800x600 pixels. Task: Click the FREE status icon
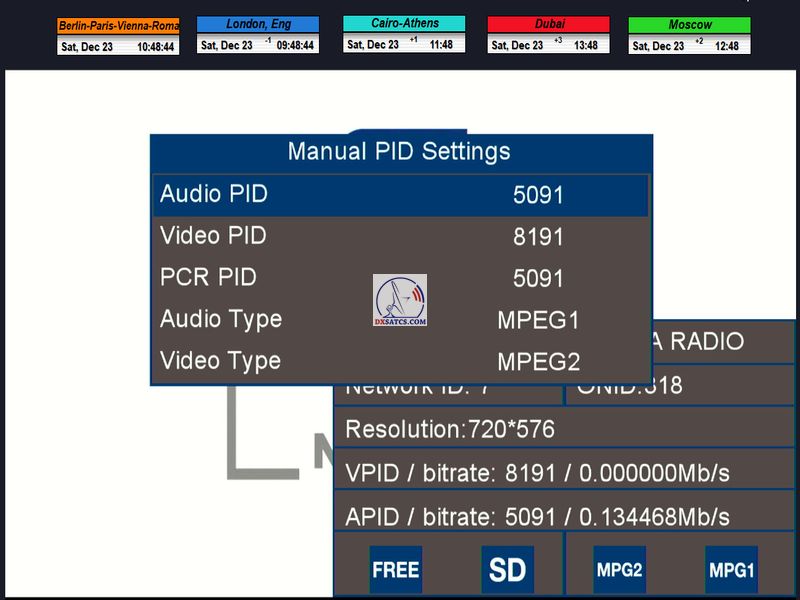point(395,570)
